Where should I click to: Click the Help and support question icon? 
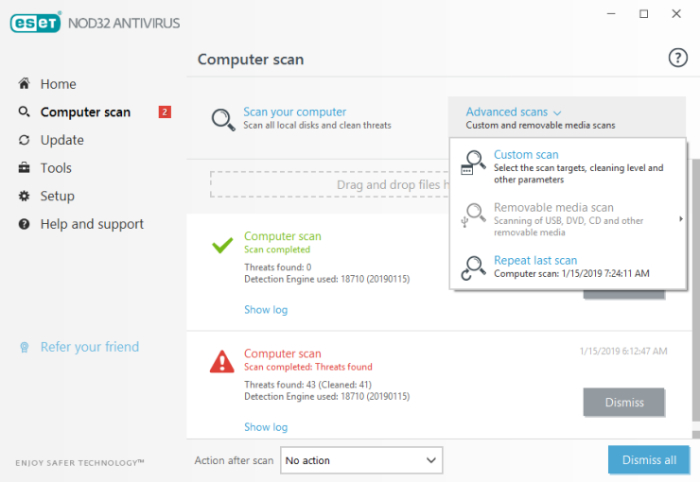coord(24,224)
